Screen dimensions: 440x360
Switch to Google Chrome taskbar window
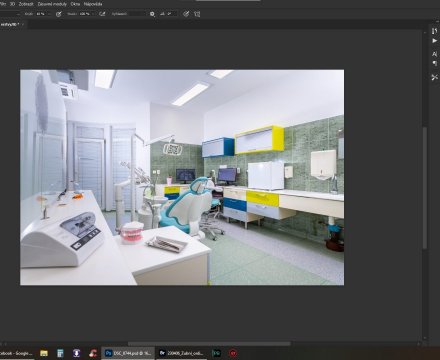(x=16, y=353)
